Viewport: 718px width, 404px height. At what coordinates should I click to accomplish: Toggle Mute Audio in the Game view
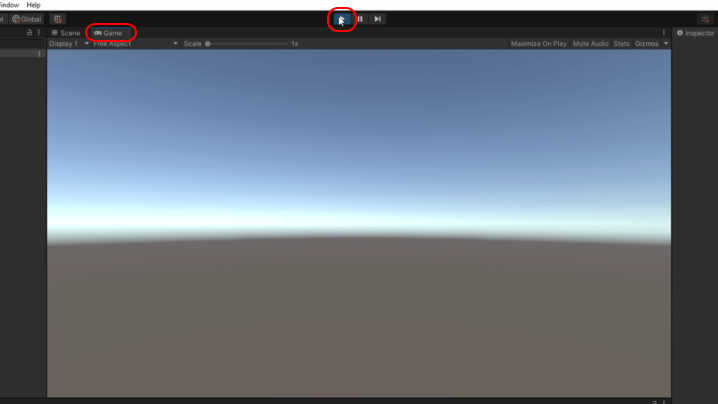click(590, 44)
